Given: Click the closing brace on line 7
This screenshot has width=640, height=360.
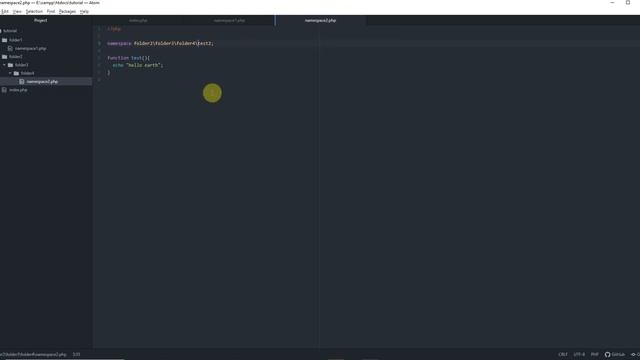Looking at the screenshot, I should coord(109,73).
